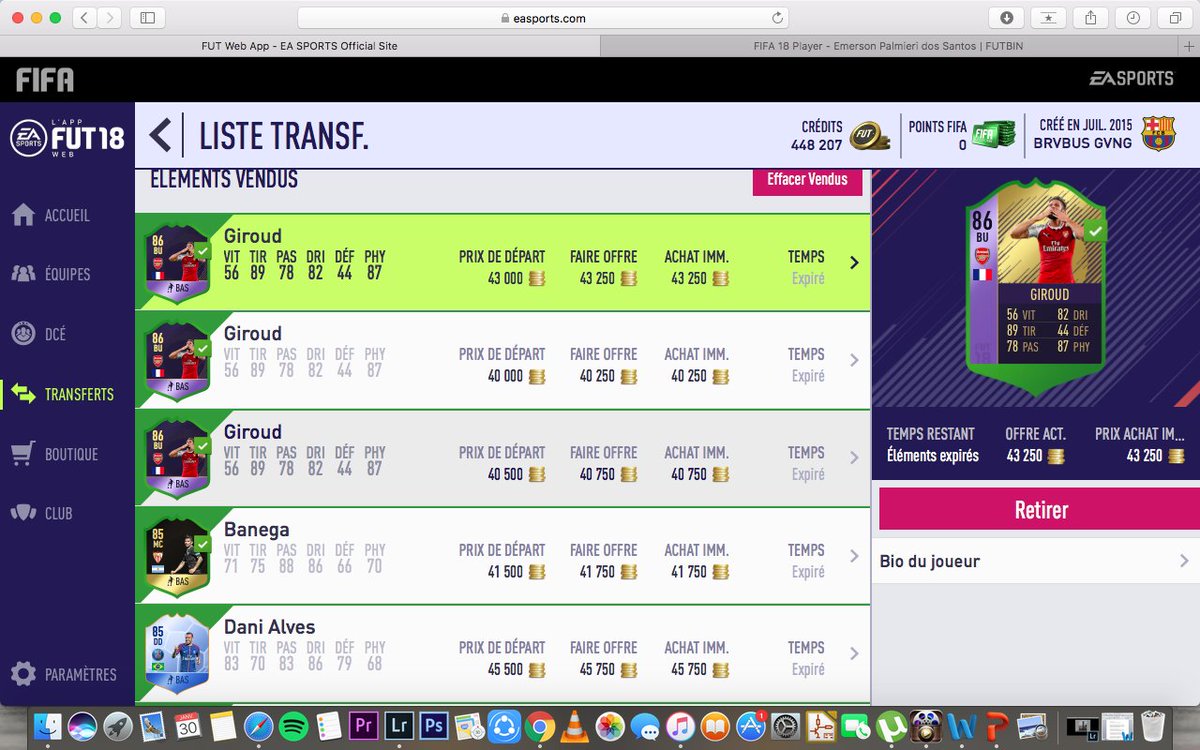The image size is (1200, 750).
Task: Launch Premiere Pro from Dock
Action: (x=363, y=726)
